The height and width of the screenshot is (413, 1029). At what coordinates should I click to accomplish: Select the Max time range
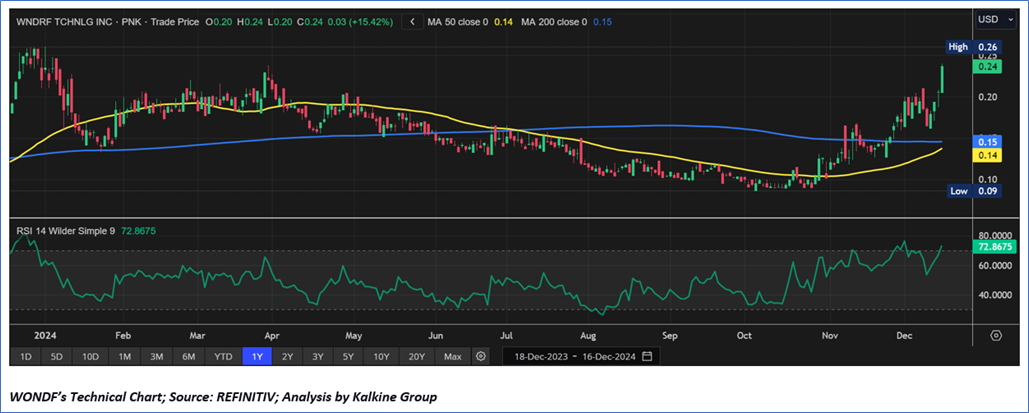(x=452, y=356)
